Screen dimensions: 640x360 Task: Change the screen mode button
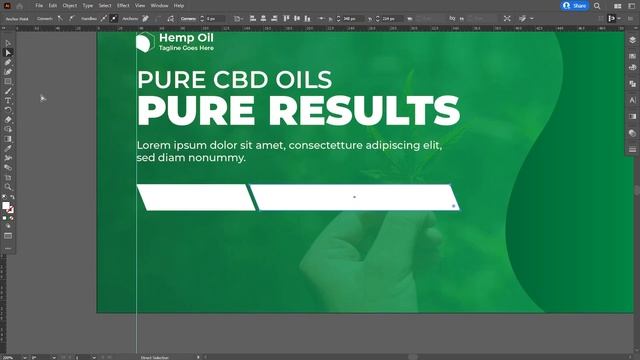(x=8, y=236)
